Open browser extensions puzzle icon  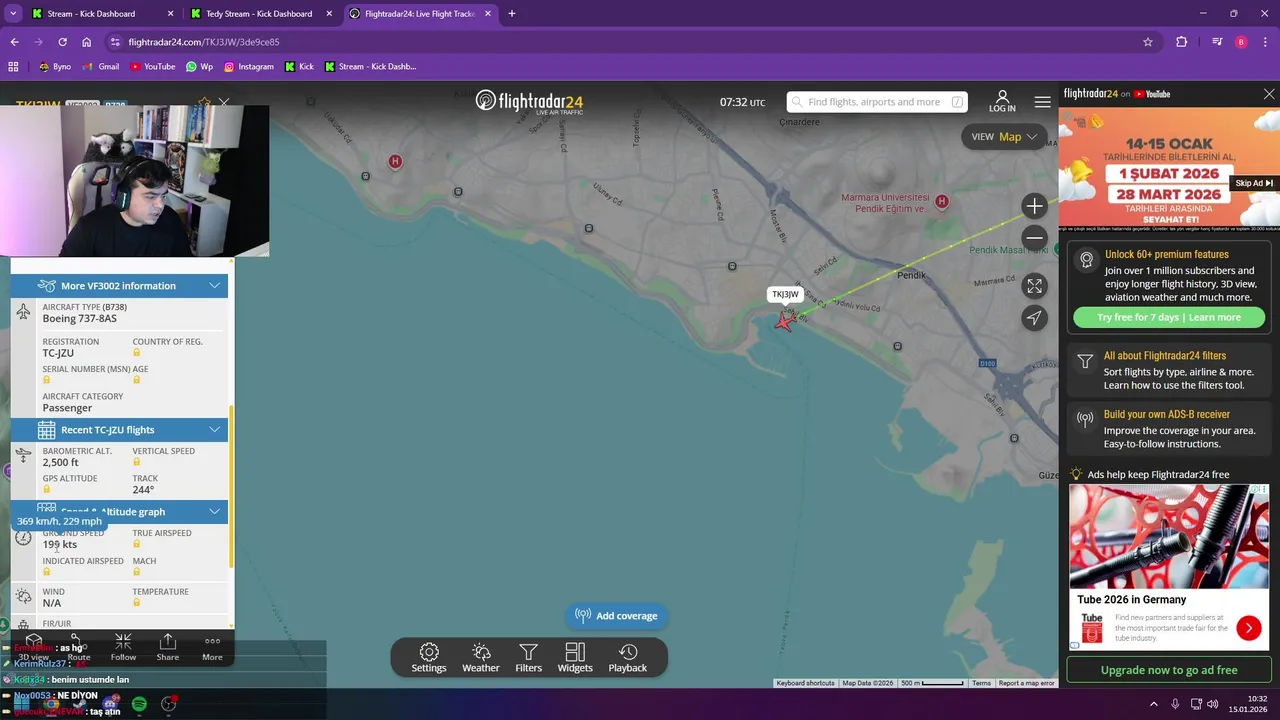coord(1182,42)
